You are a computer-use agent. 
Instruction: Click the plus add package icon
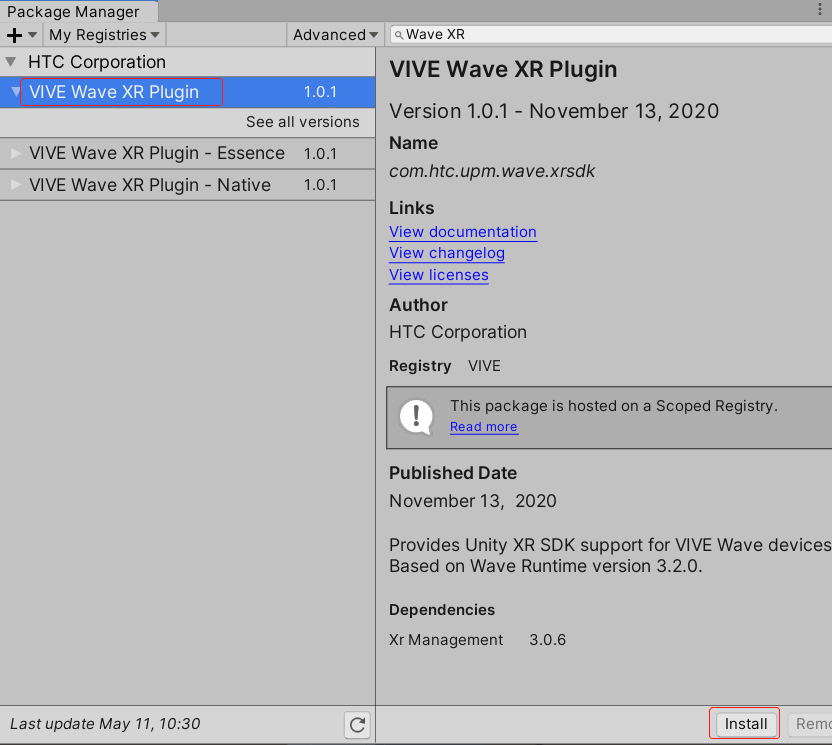click(14, 35)
